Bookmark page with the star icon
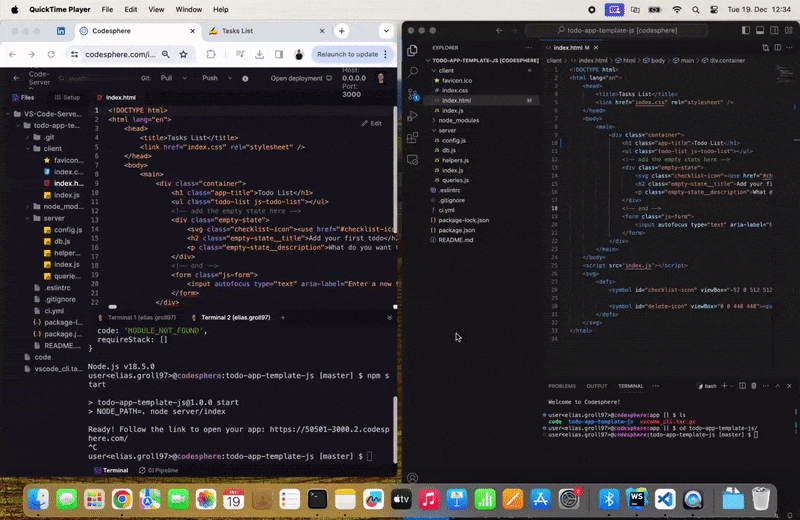Image resolution: width=800 pixels, height=520 pixels. click(x=182, y=54)
